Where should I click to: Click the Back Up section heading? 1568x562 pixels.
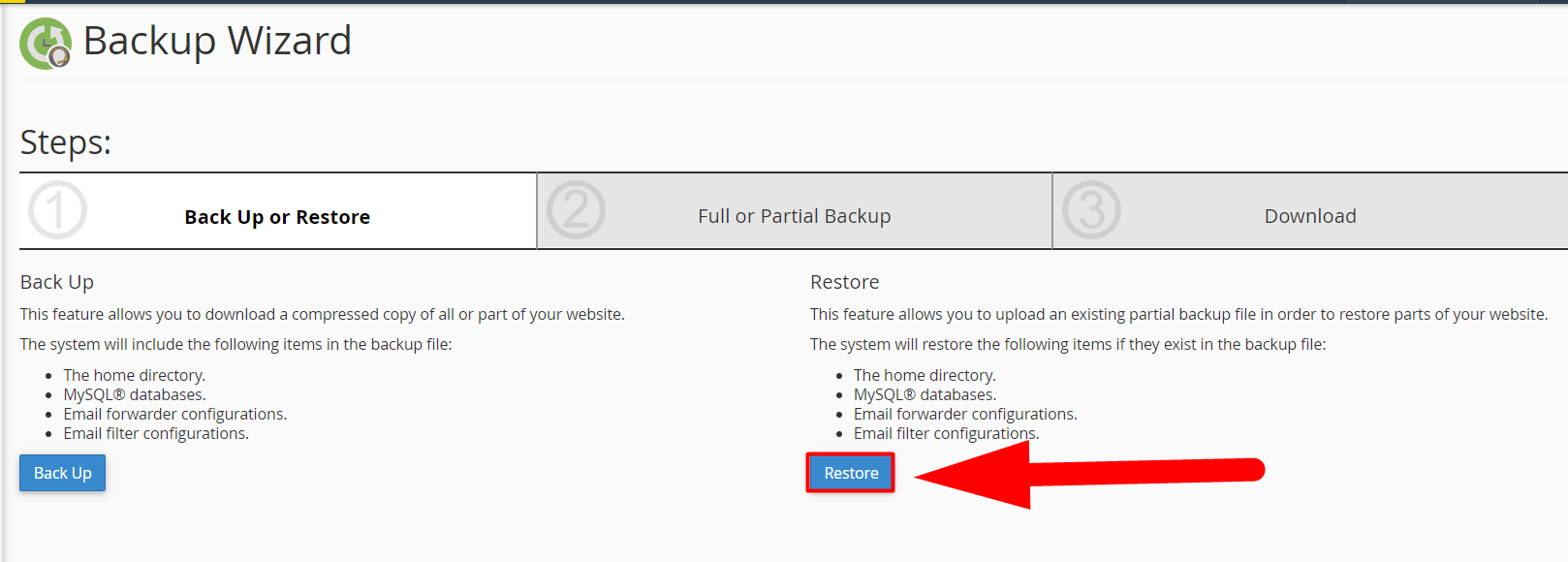tap(57, 282)
